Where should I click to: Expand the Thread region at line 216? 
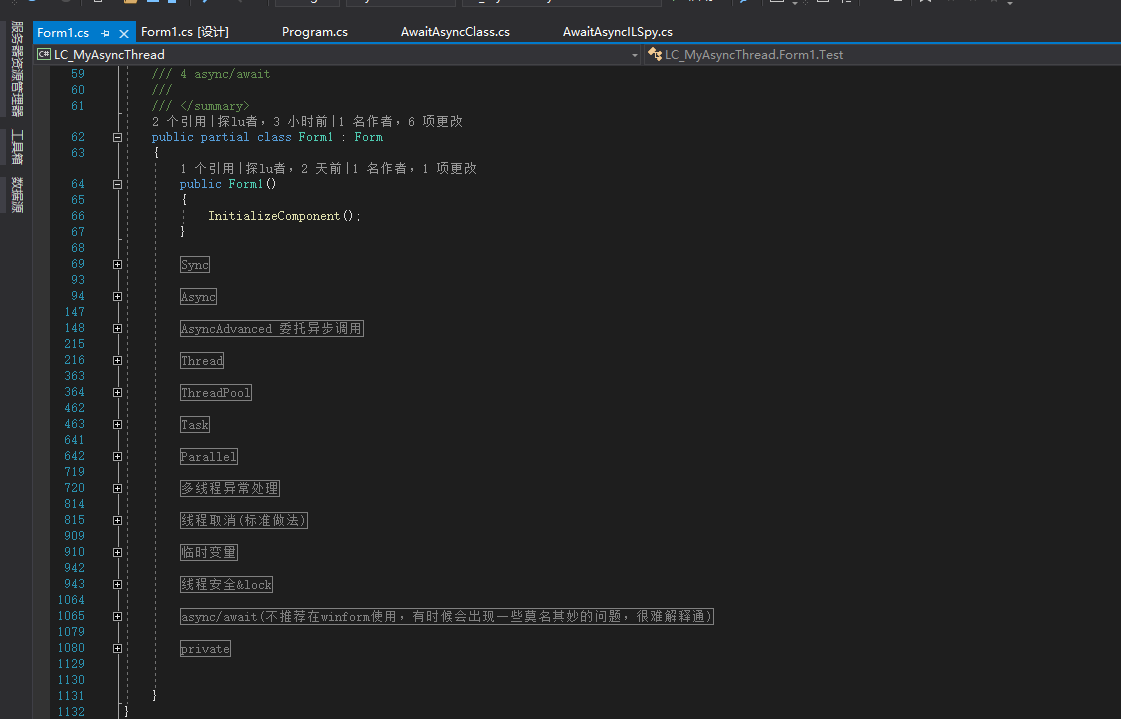[x=117, y=361]
